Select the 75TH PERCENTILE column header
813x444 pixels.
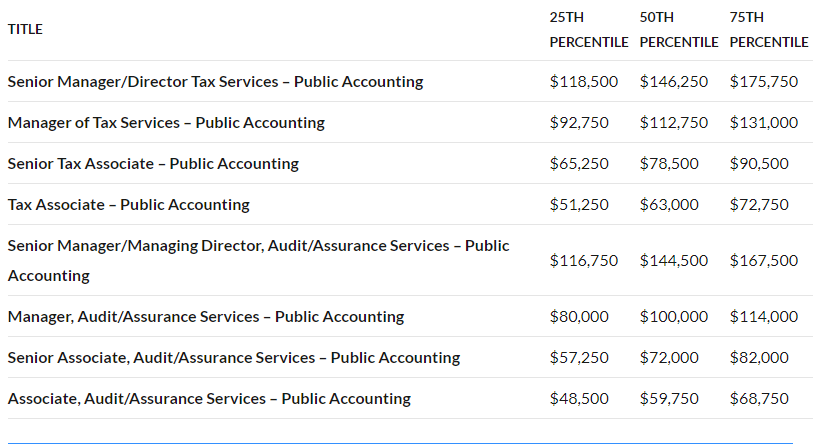[768, 30]
